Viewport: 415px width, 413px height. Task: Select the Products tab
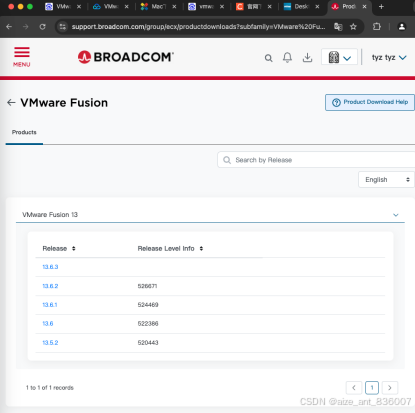click(24, 132)
